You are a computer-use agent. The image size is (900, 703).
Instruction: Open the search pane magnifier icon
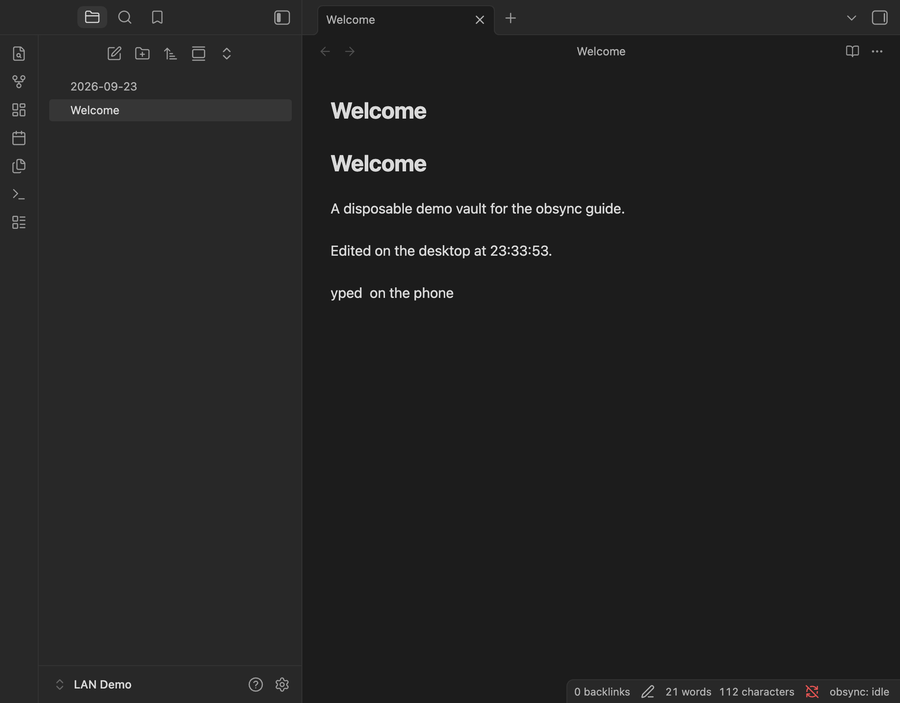(125, 17)
